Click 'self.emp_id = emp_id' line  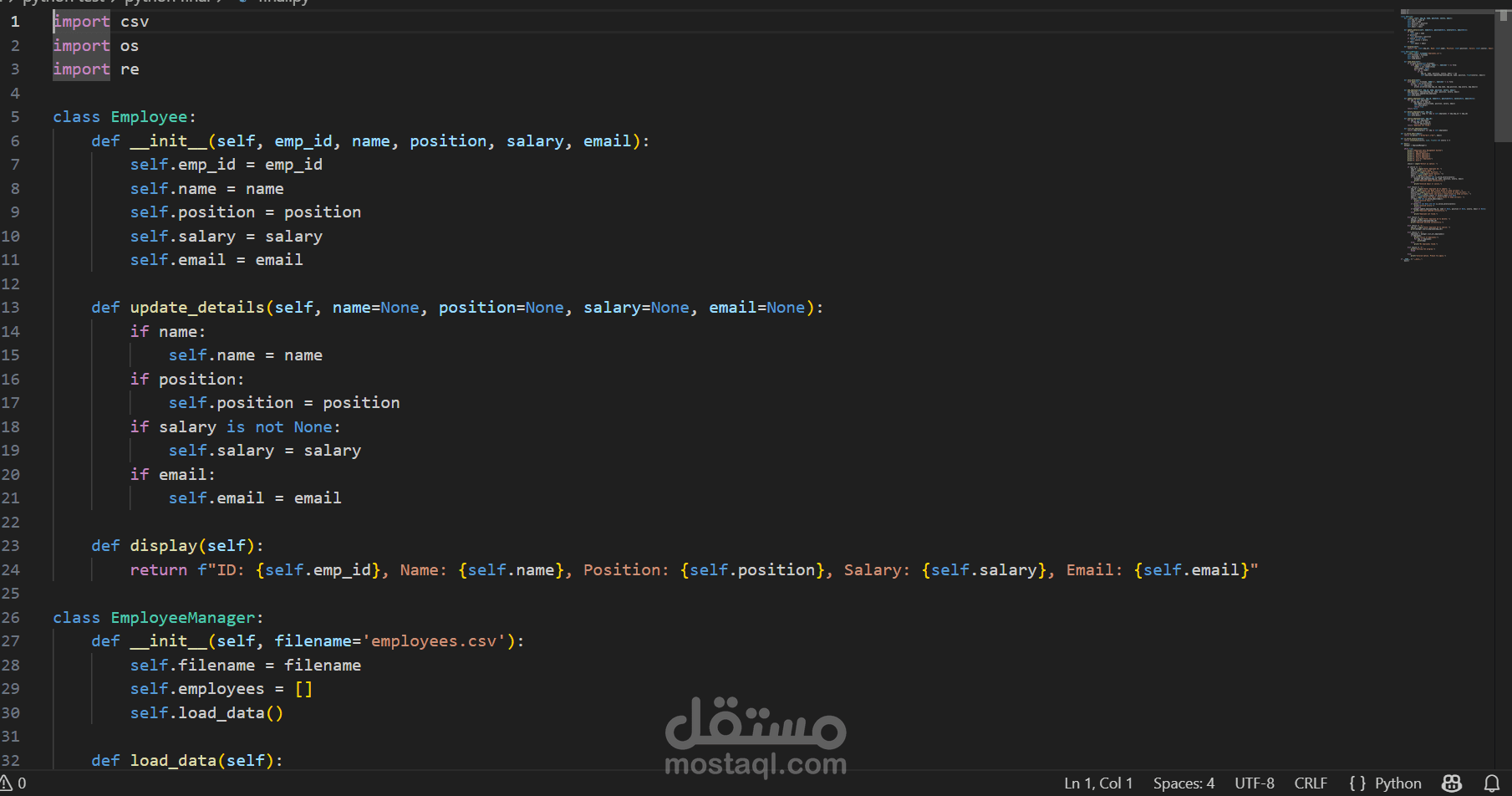(227, 165)
